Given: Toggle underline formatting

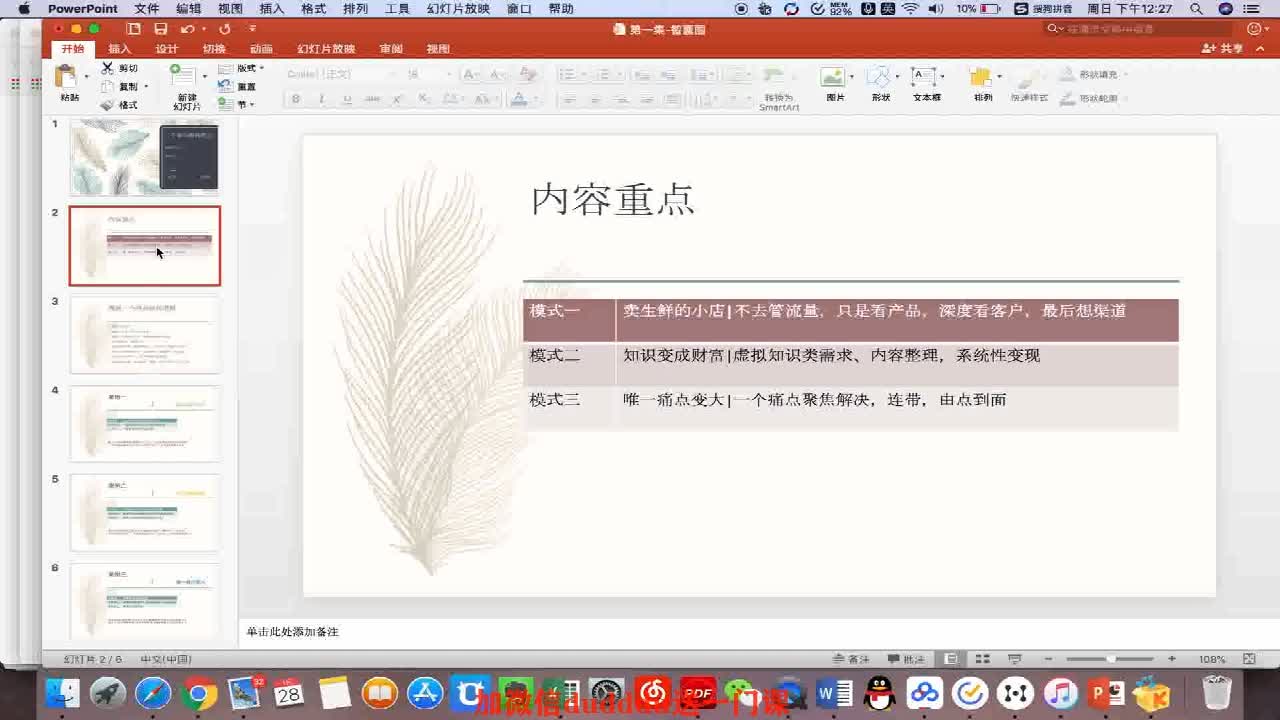Looking at the screenshot, I should 346,97.
